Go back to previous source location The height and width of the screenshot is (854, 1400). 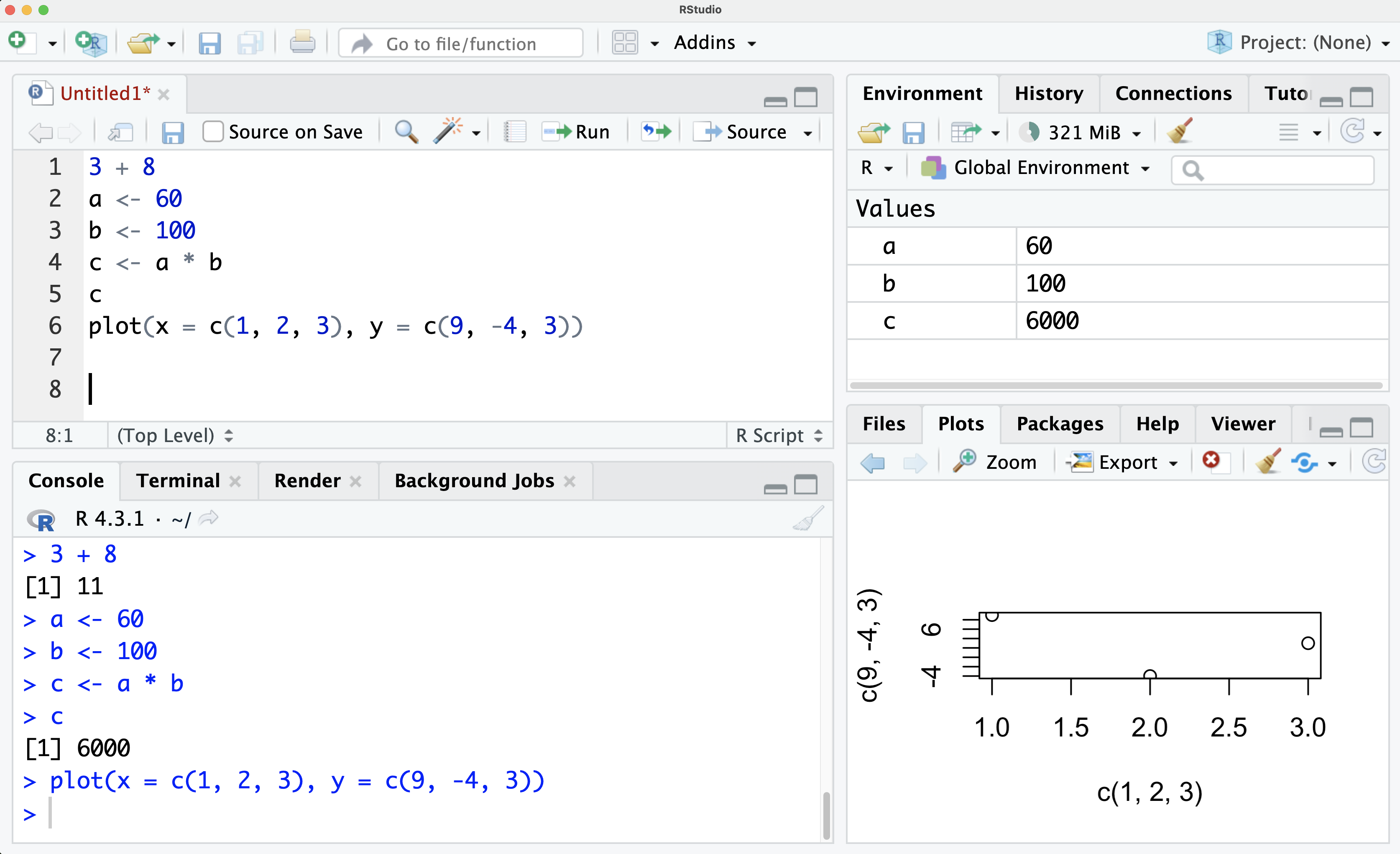click(x=40, y=133)
